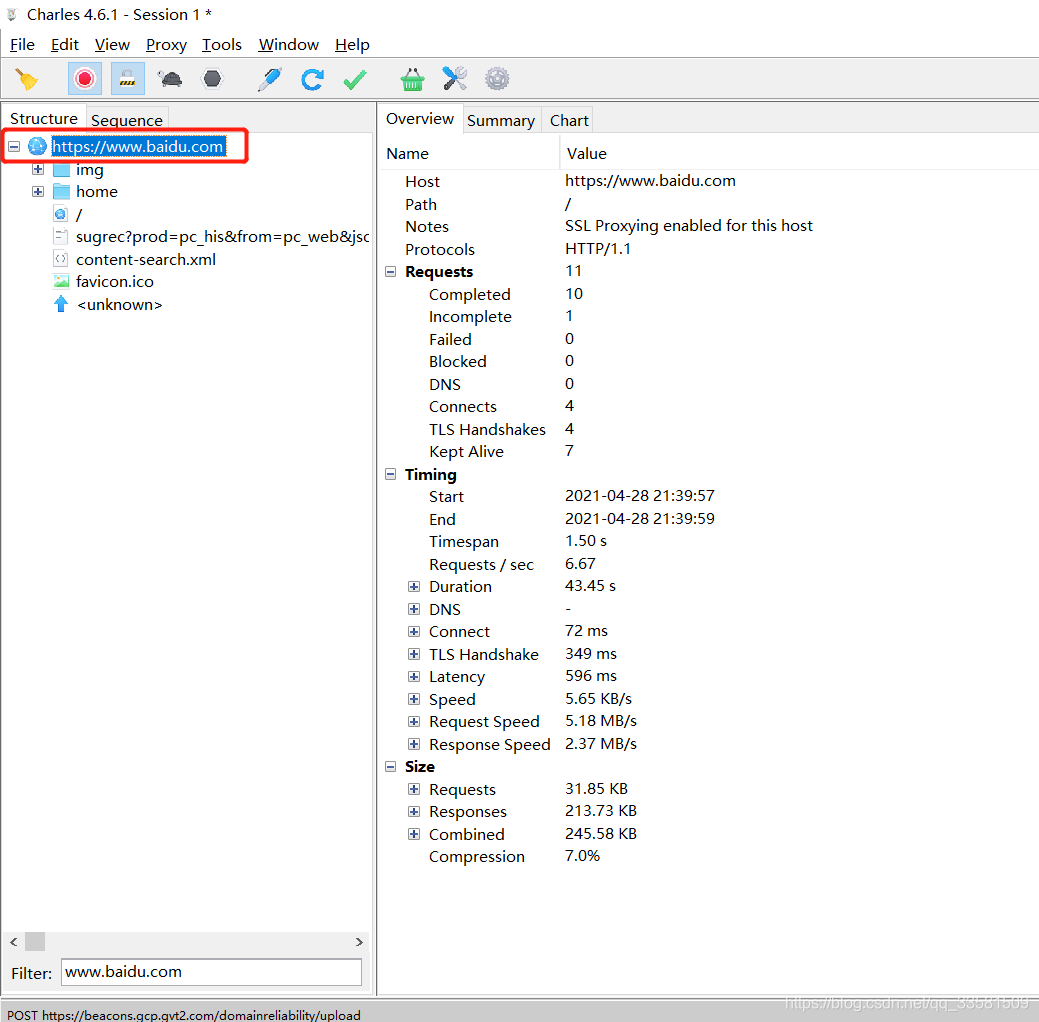
Task: Expand the Duration row
Action: pyautogui.click(x=413, y=587)
